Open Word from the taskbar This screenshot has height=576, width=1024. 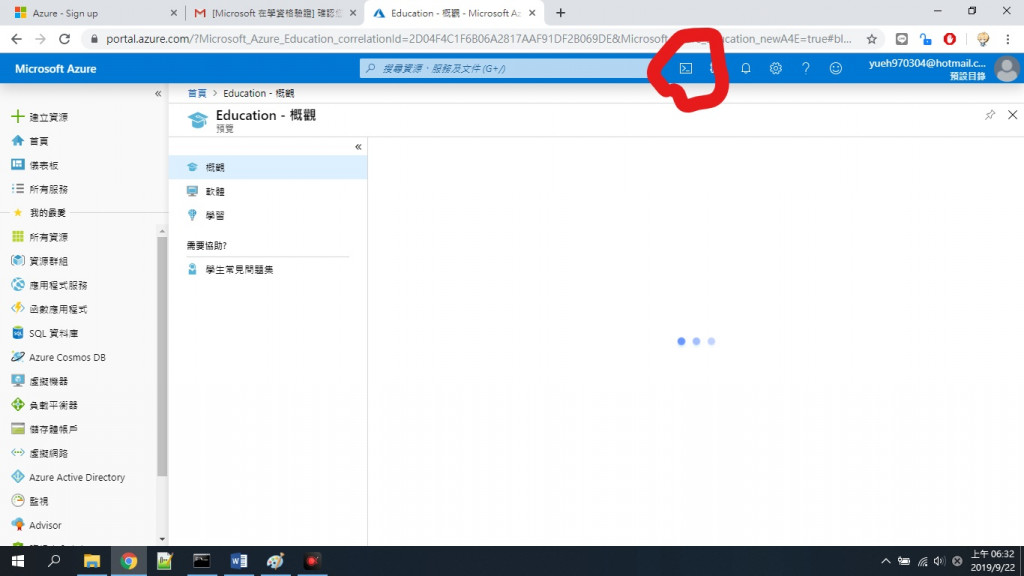[x=238, y=561]
